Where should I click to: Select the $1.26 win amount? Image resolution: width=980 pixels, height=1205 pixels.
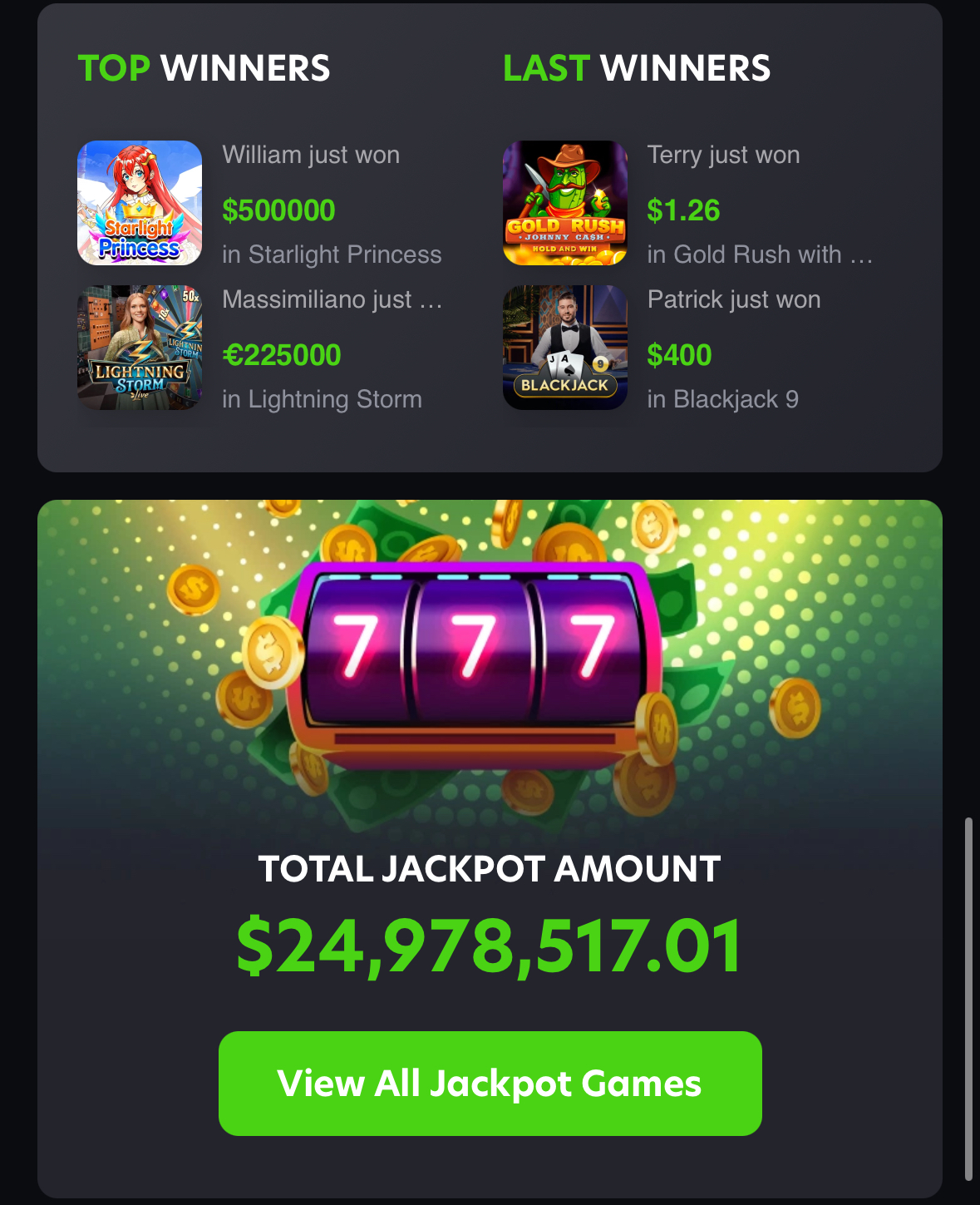point(683,210)
